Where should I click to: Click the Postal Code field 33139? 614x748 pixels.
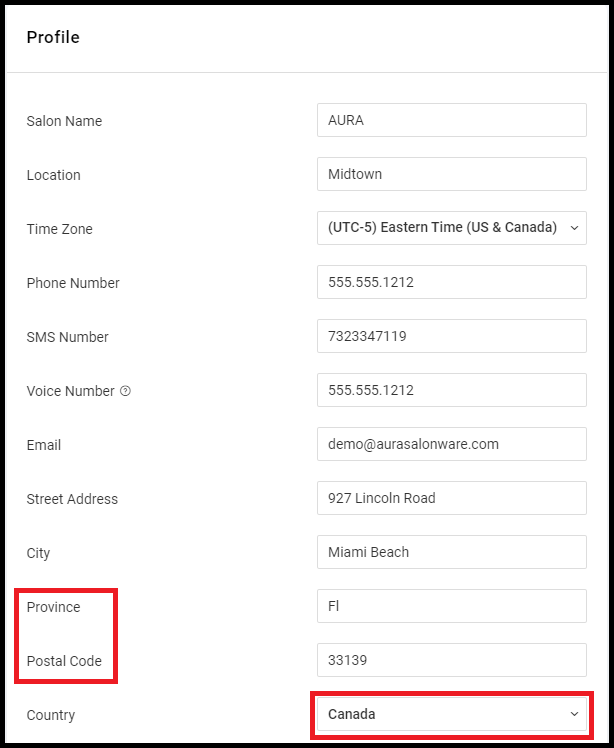452,660
